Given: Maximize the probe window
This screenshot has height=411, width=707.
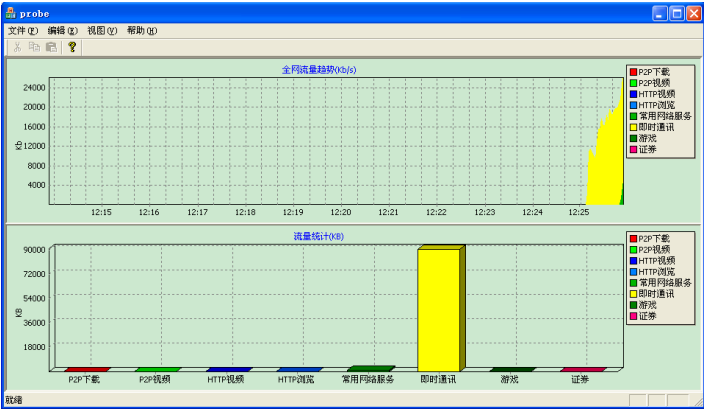Looking at the screenshot, I should coord(677,14).
